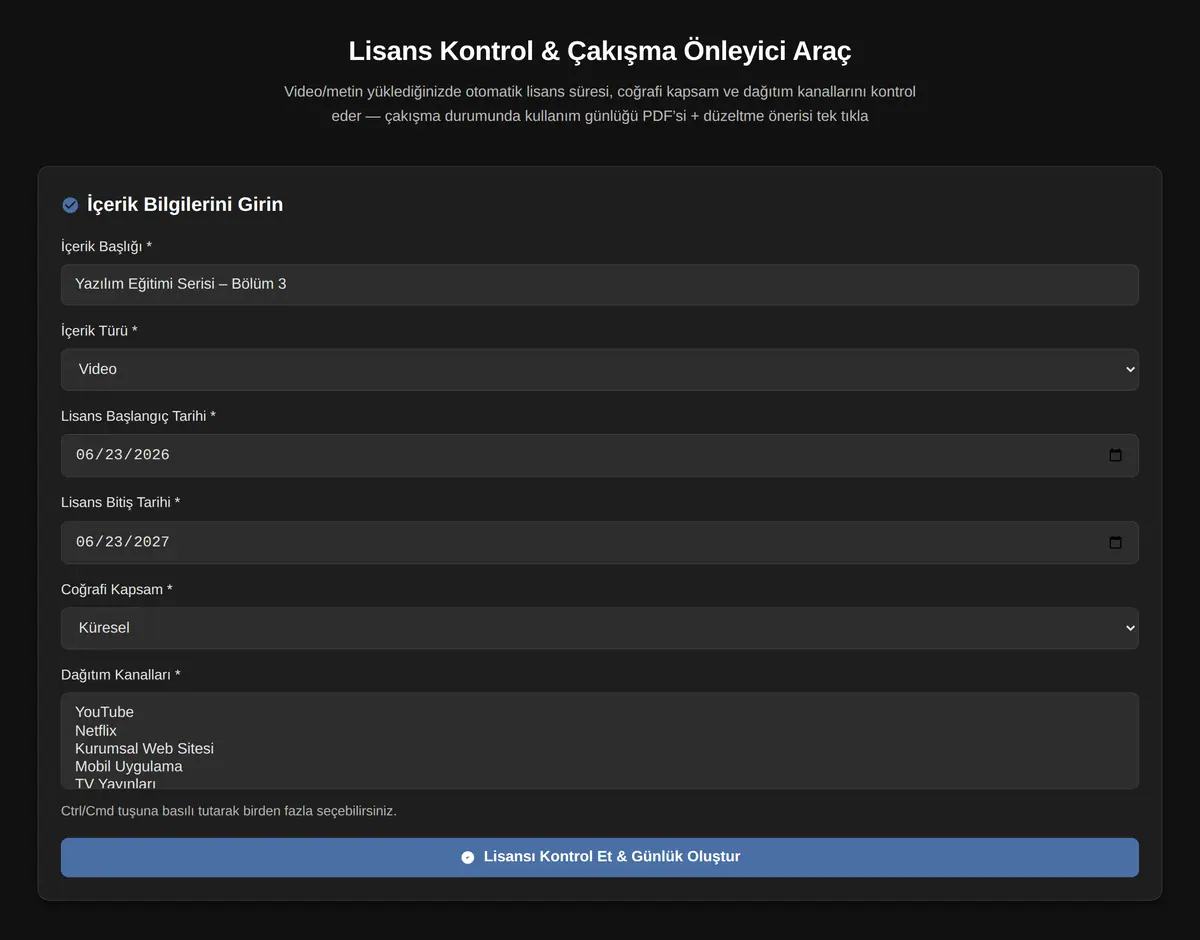The height and width of the screenshot is (940, 1200).
Task: Select YouTube in Dağıtım Kanalları list
Action: click(x=598, y=712)
